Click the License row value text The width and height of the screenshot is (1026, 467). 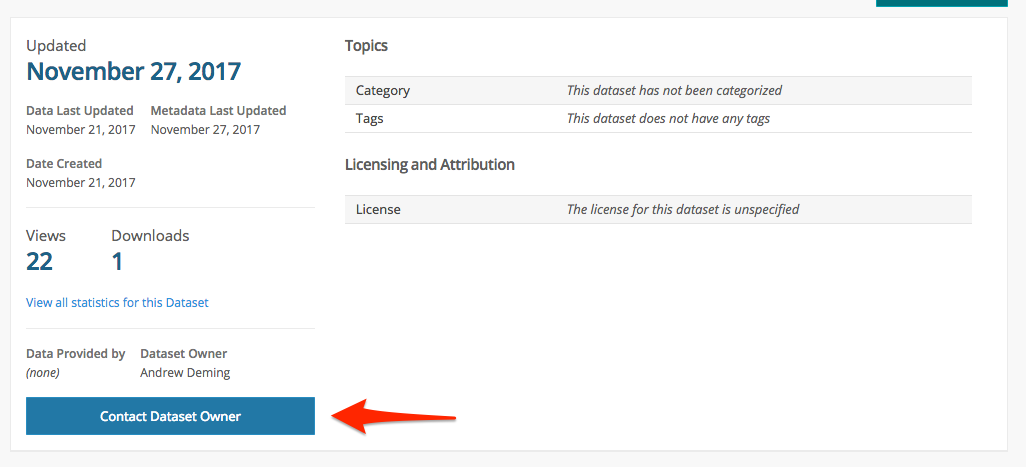(x=683, y=210)
